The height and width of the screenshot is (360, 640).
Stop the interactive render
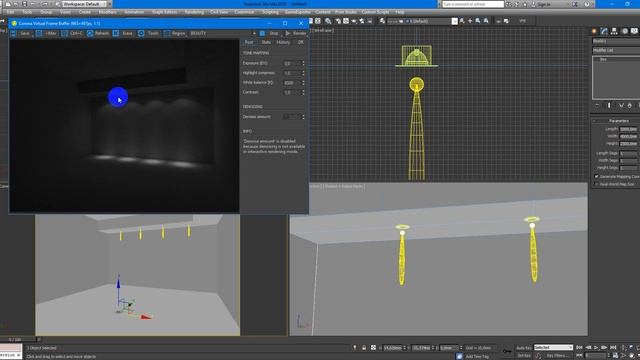270,33
